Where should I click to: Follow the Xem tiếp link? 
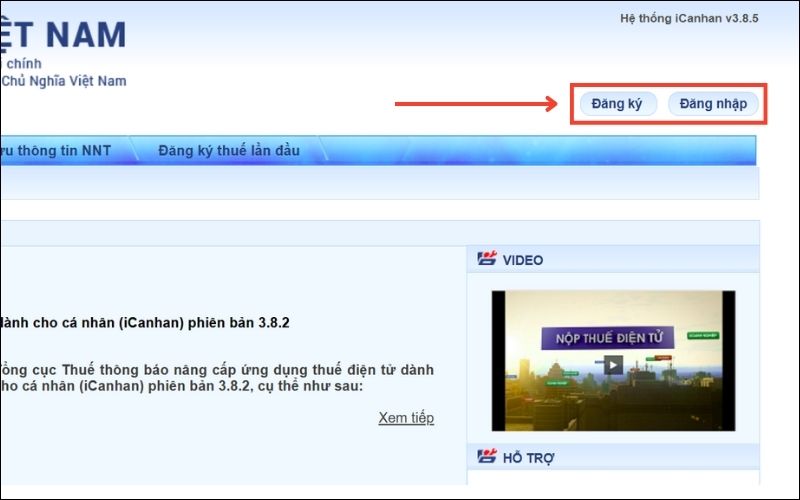406,418
